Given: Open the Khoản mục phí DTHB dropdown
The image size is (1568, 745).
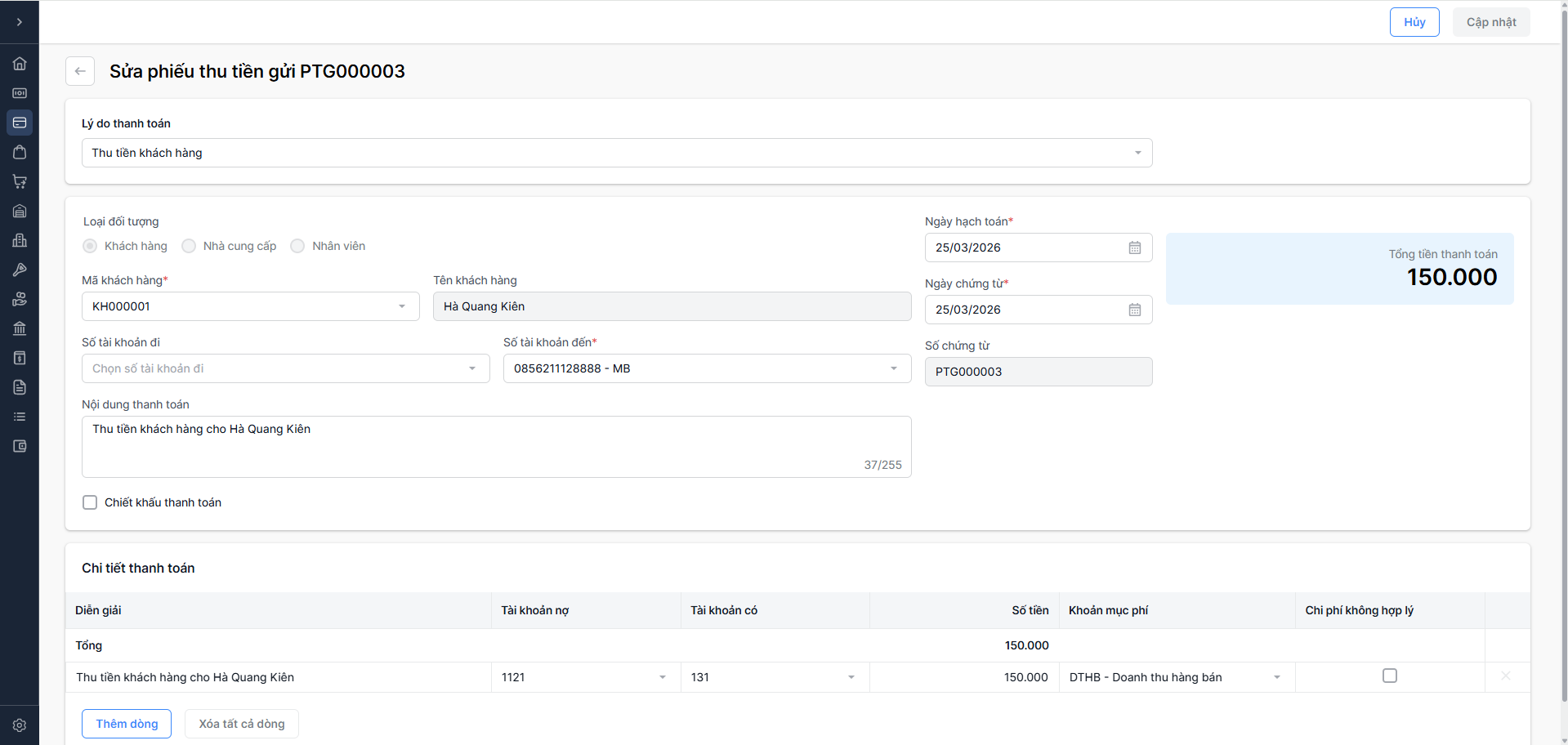Looking at the screenshot, I should (1176, 677).
